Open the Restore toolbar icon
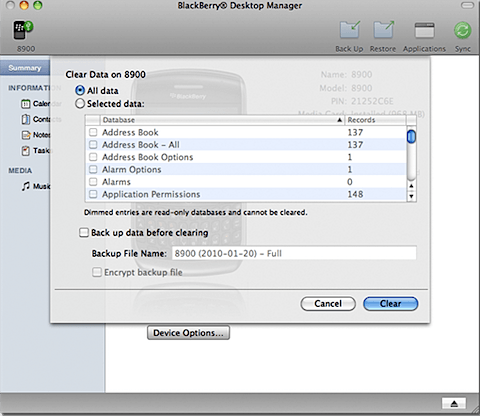Image resolution: width=480 pixels, height=416 pixels. (383, 30)
